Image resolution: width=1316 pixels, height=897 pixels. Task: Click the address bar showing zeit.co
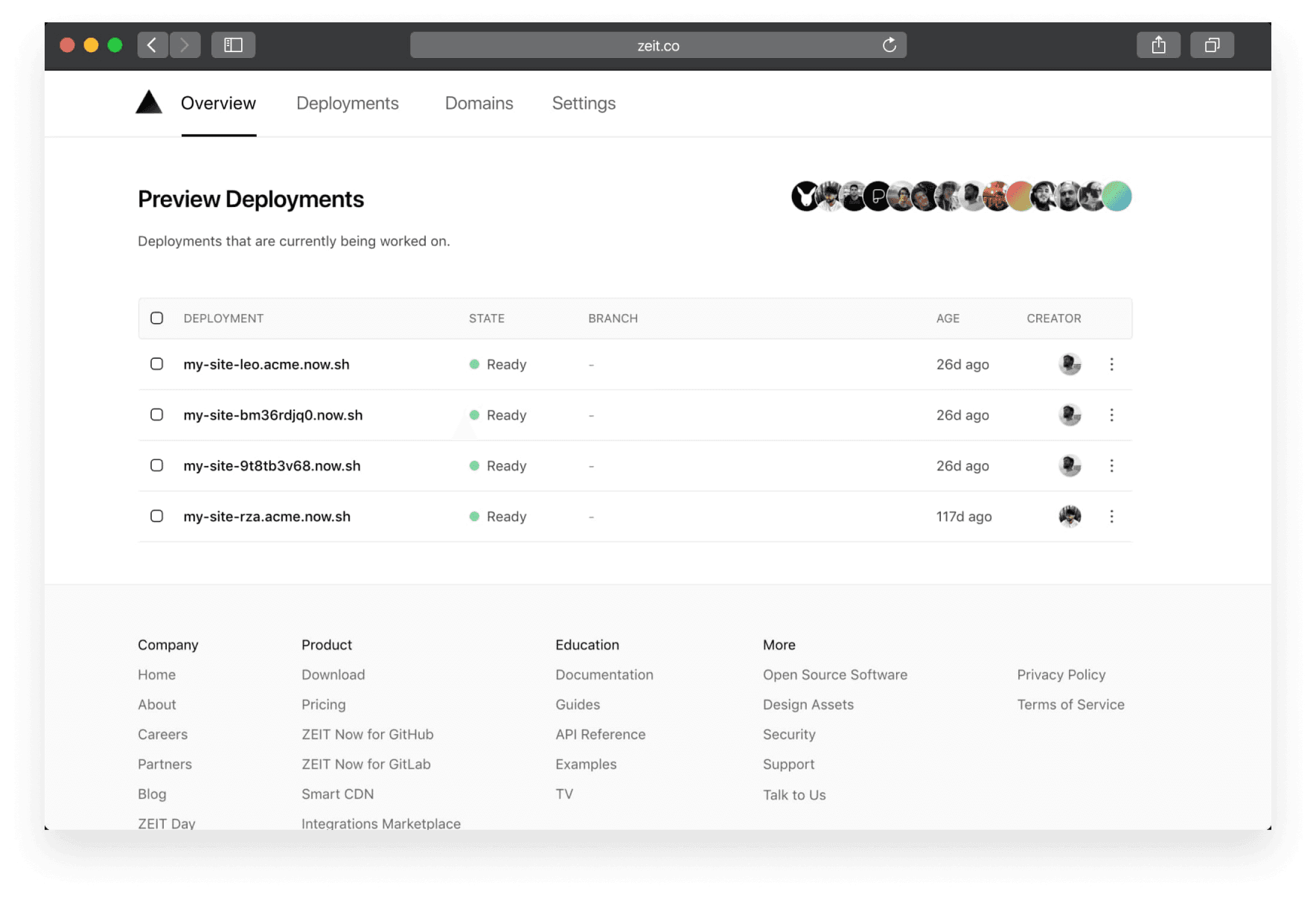coord(657,45)
